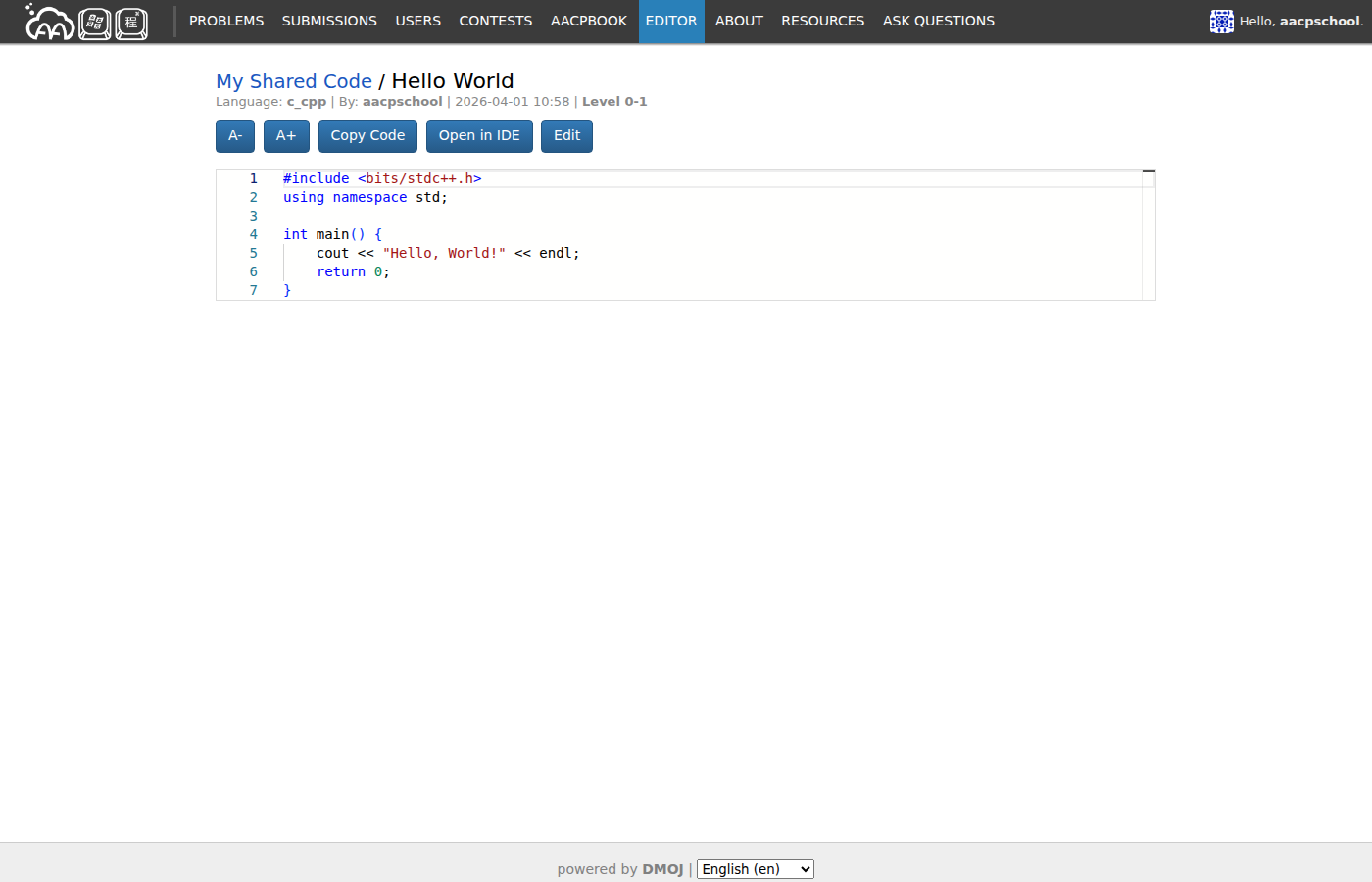Navigate to Contests
Screen dimensions: 1372x882
pyautogui.click(x=495, y=22)
